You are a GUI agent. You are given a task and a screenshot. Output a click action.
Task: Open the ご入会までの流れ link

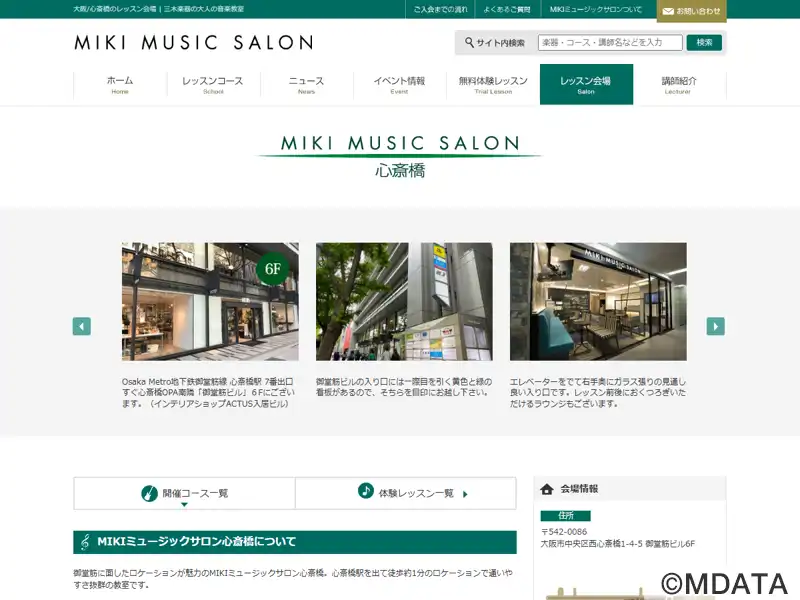[x=440, y=10]
